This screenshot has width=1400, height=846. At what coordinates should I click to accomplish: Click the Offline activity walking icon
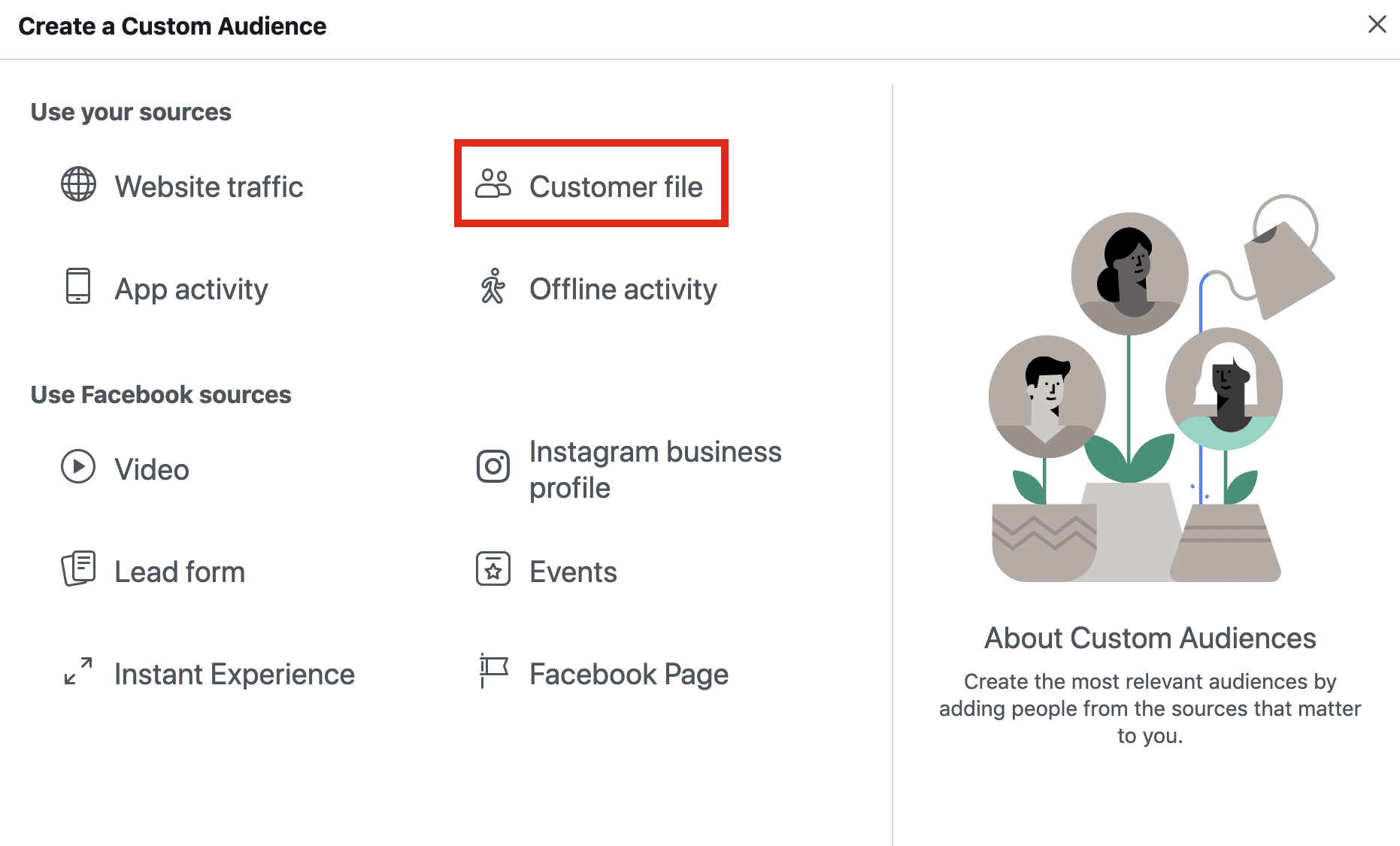pos(493,287)
